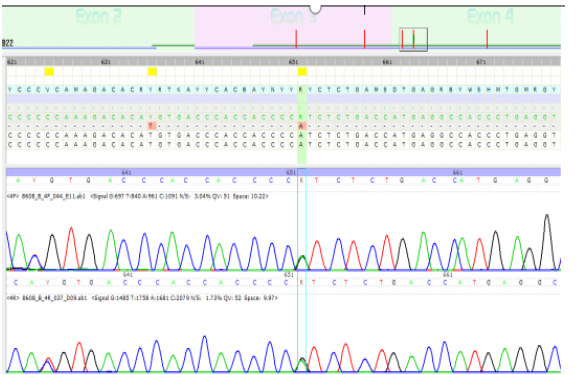The width and height of the screenshot is (578, 375).
Task: Select the Exon 2 region in the overview
Action: pyautogui.click(x=98, y=27)
